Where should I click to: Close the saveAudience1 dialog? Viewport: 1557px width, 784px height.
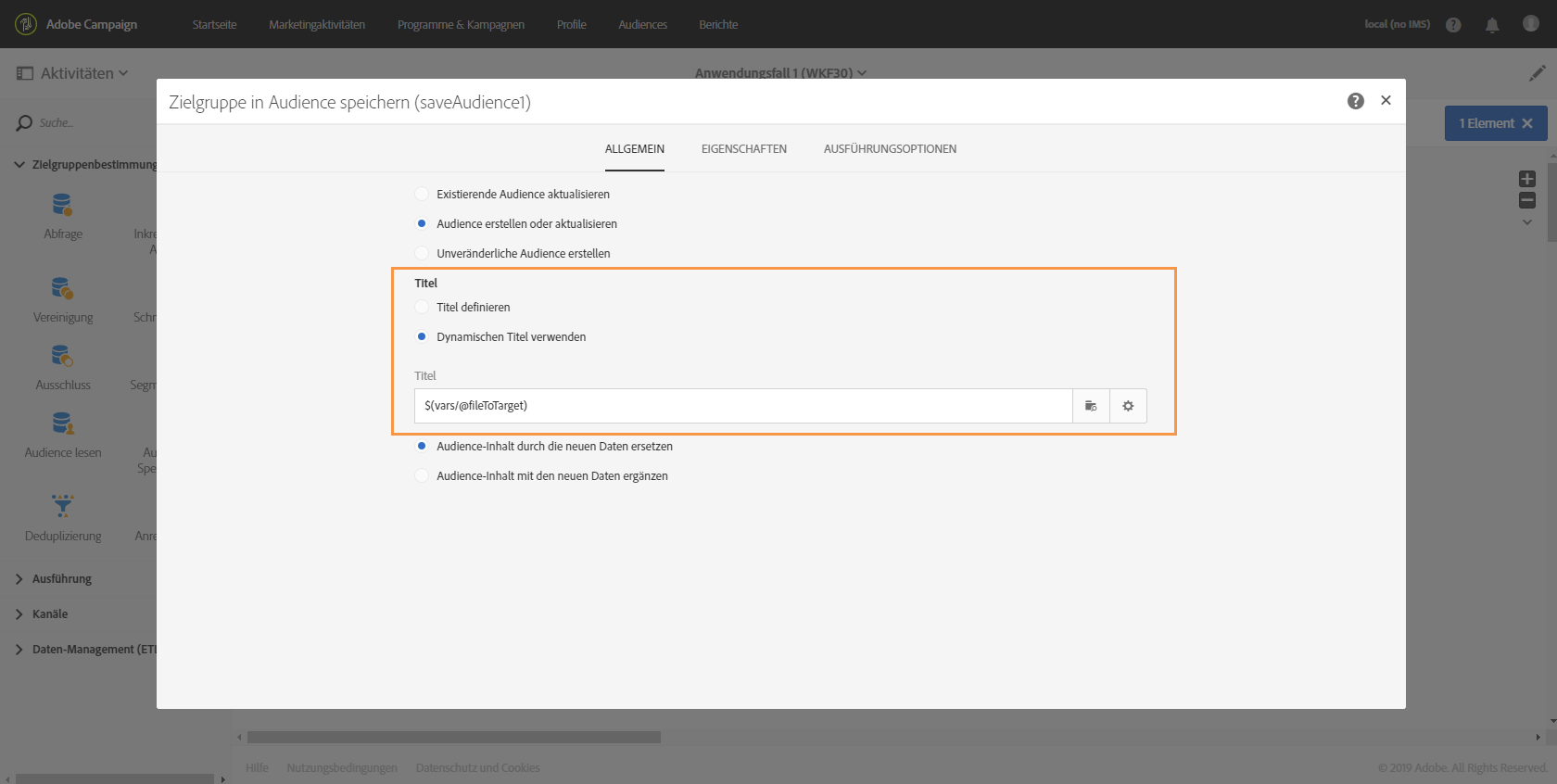coord(1386,100)
